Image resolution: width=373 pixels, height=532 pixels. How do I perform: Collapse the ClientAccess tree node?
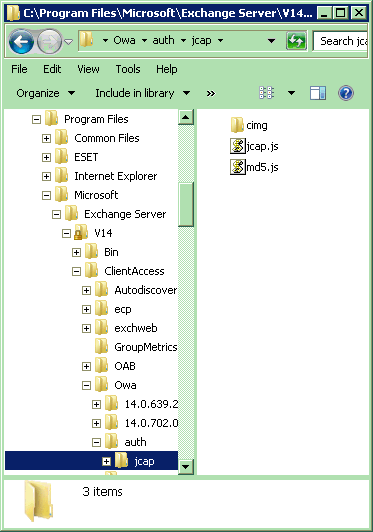coord(76,271)
